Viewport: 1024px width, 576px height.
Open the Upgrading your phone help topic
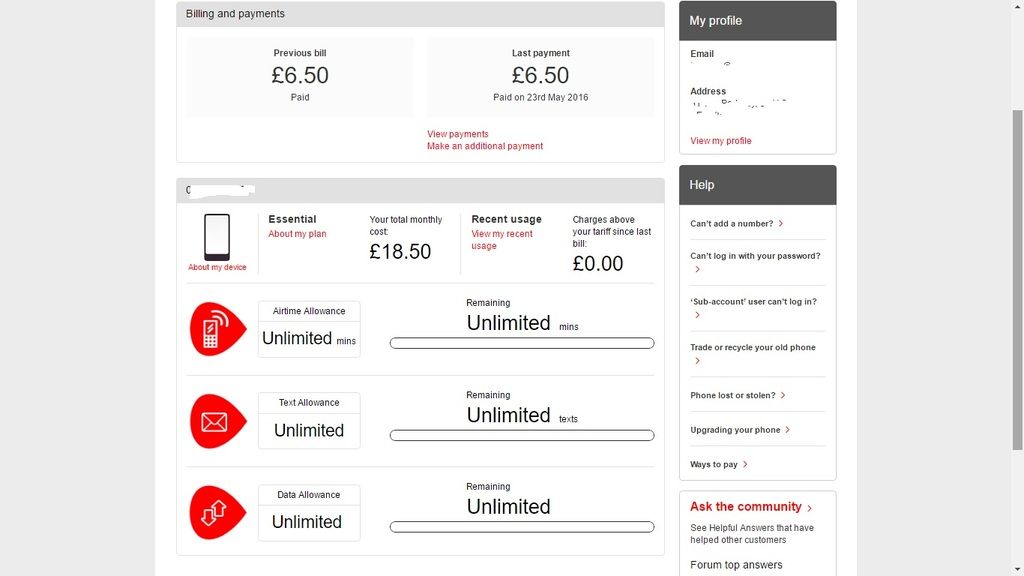point(740,430)
